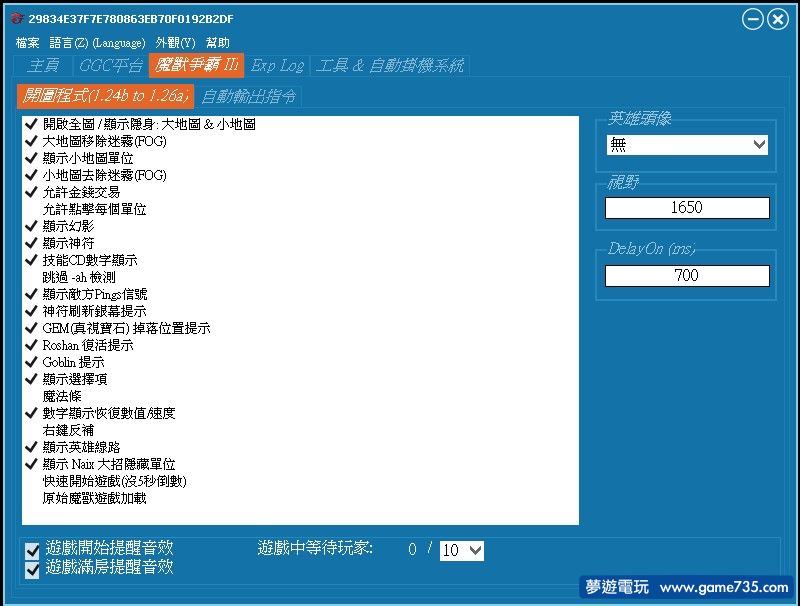Toggle 技能CD數字顯示 option

[32, 260]
